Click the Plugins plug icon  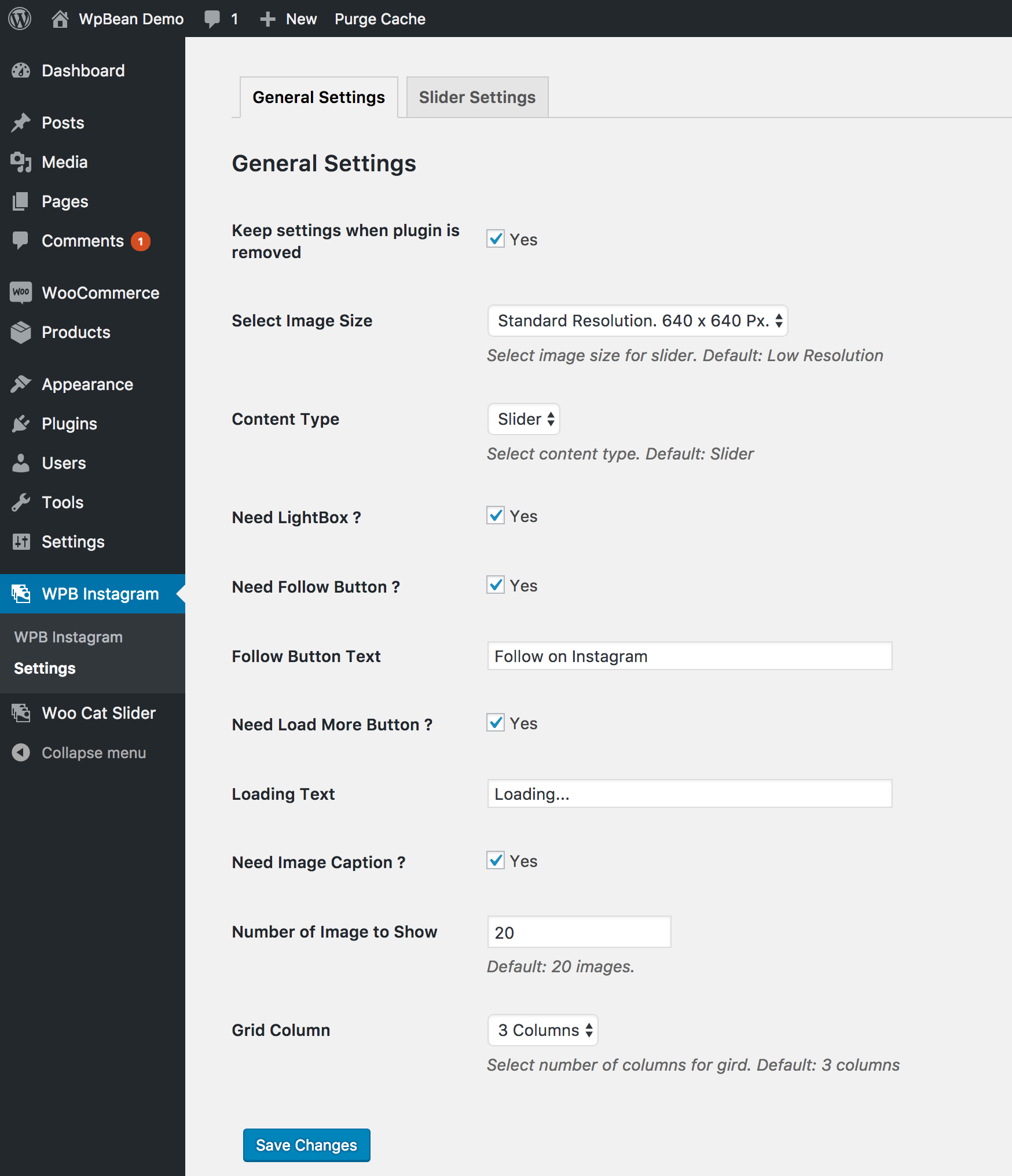point(21,424)
